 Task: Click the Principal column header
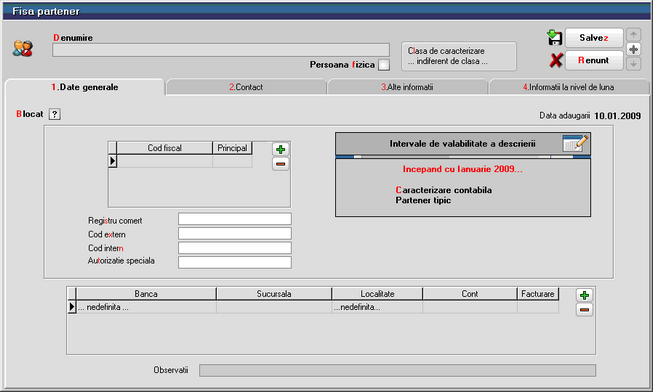pyautogui.click(x=232, y=148)
